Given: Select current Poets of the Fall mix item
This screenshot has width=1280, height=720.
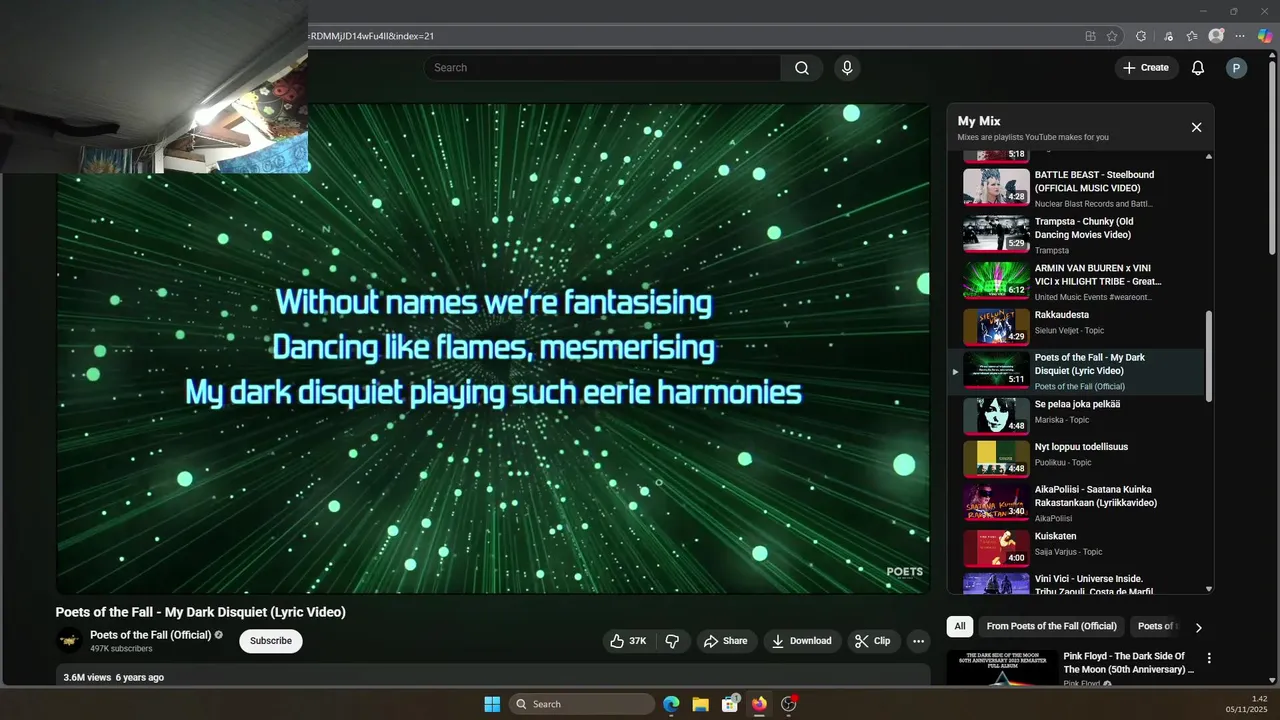Looking at the screenshot, I should 1078,371.
